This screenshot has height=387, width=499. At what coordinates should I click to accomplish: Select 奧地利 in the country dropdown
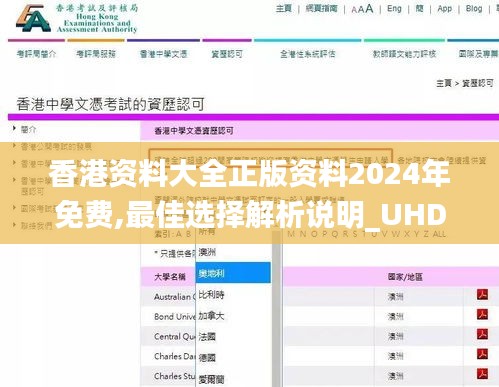[x=233, y=273]
